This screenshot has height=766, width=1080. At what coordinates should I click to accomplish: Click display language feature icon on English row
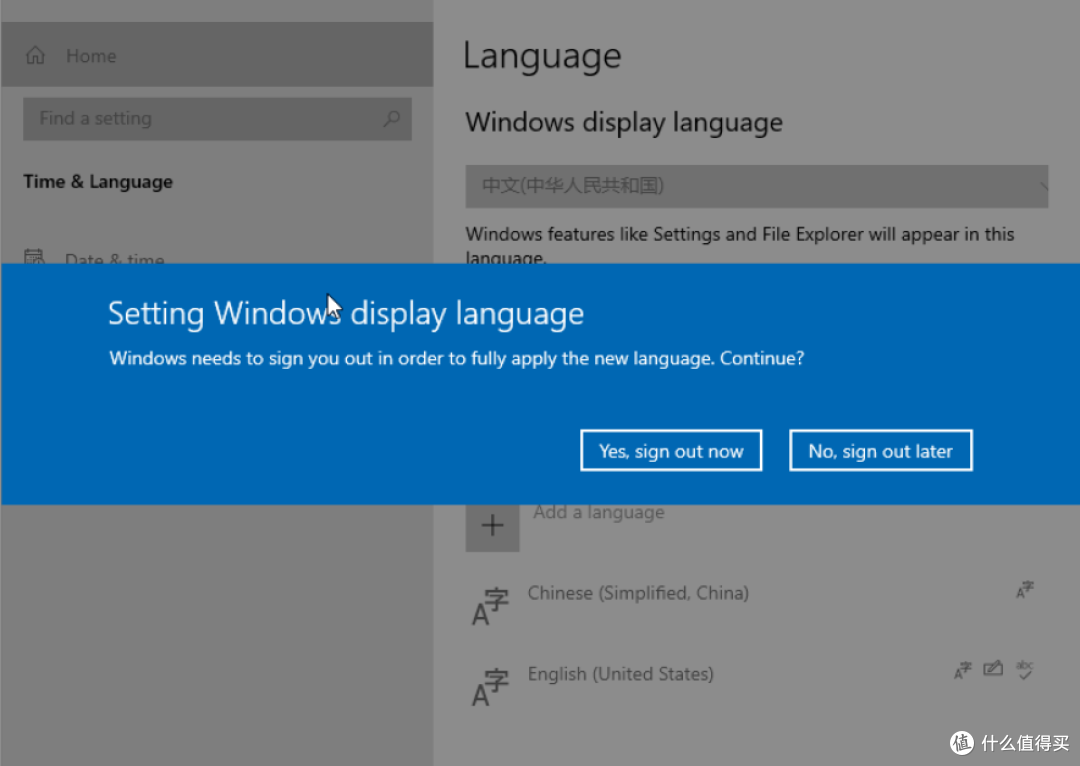962,670
